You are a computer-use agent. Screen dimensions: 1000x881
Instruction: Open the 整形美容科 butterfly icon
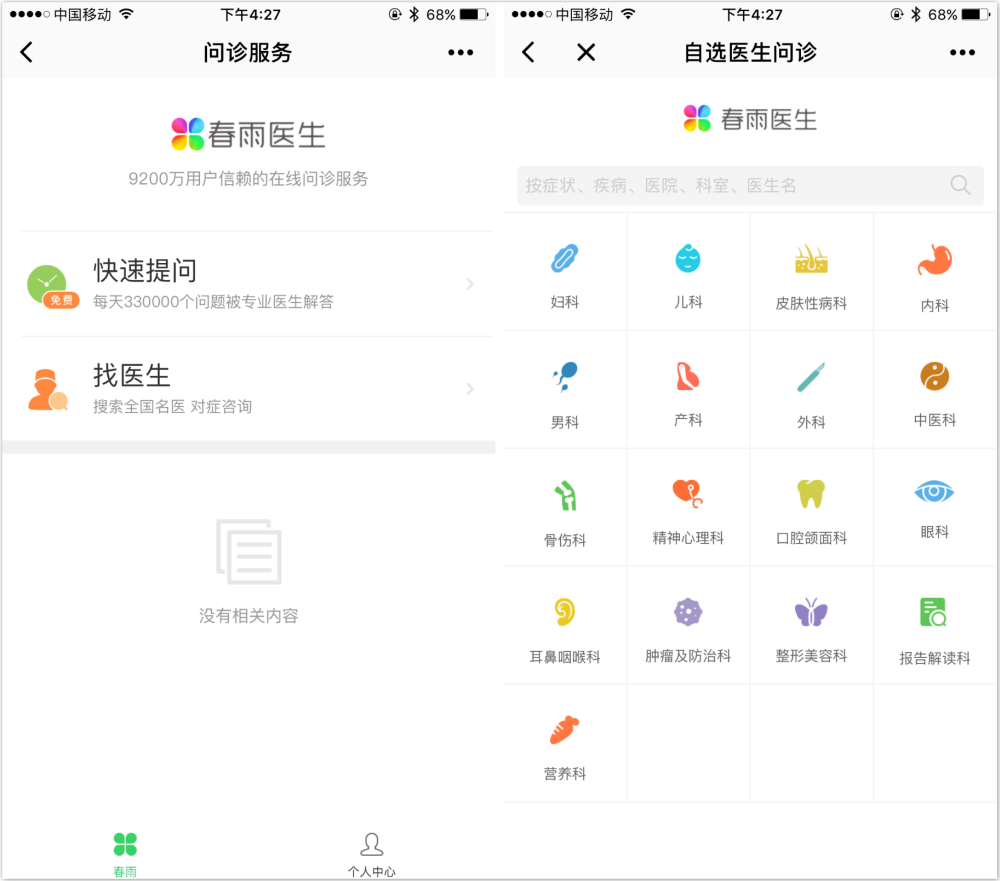(811, 612)
